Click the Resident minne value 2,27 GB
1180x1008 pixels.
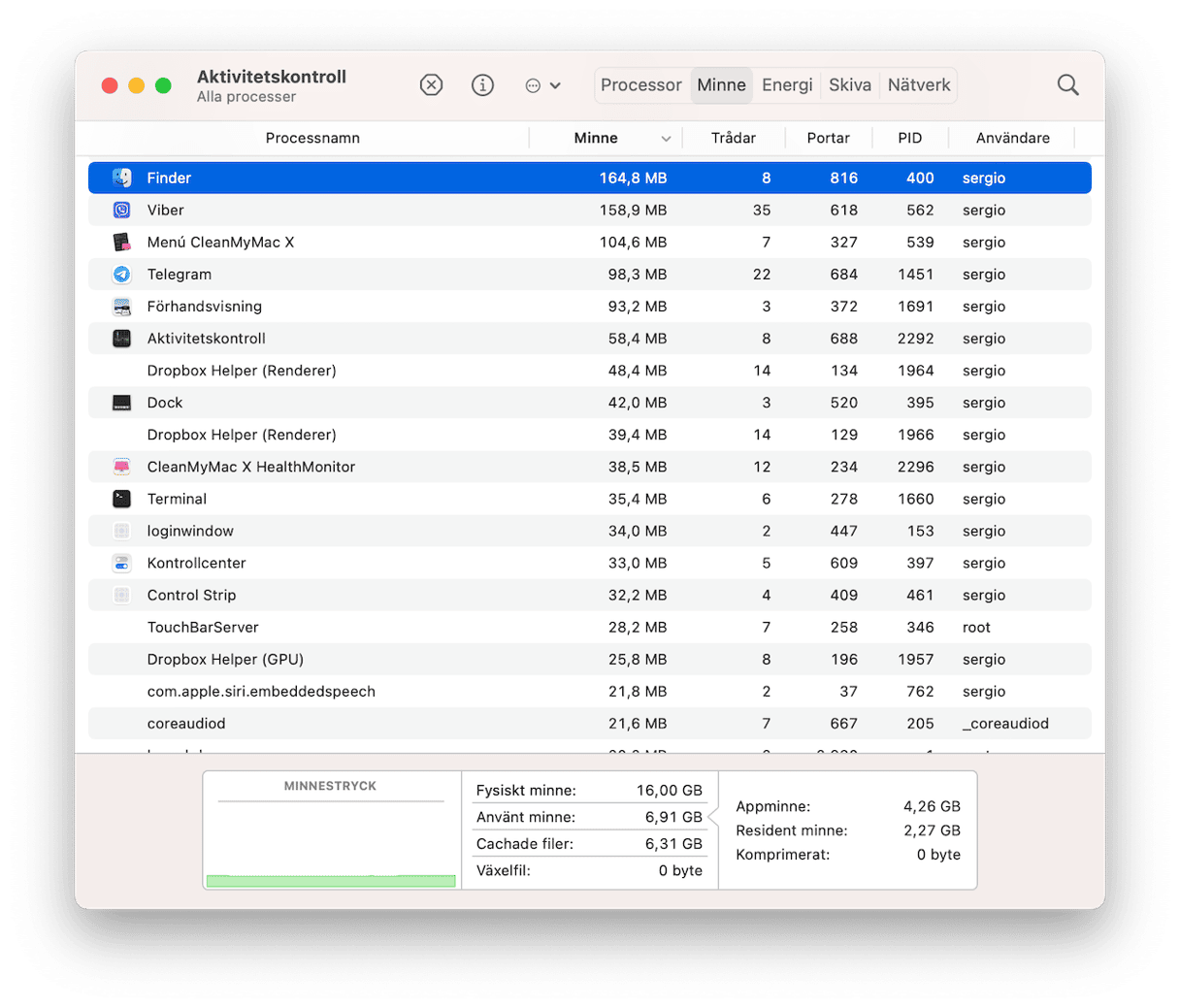coord(932,829)
